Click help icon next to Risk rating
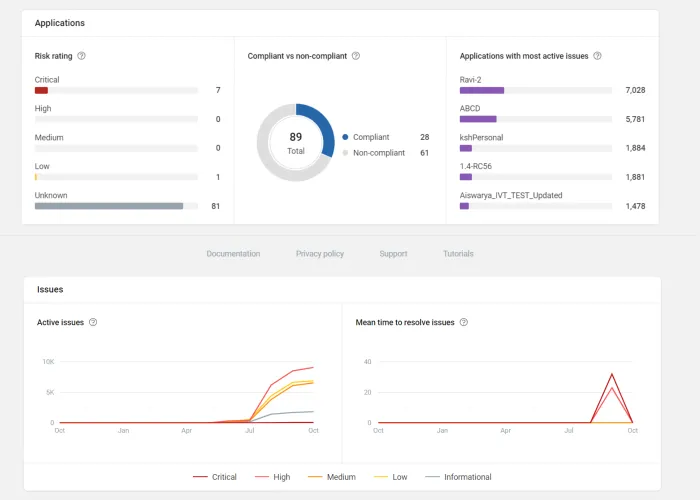The height and width of the screenshot is (500, 700). pyautogui.click(x=82, y=56)
